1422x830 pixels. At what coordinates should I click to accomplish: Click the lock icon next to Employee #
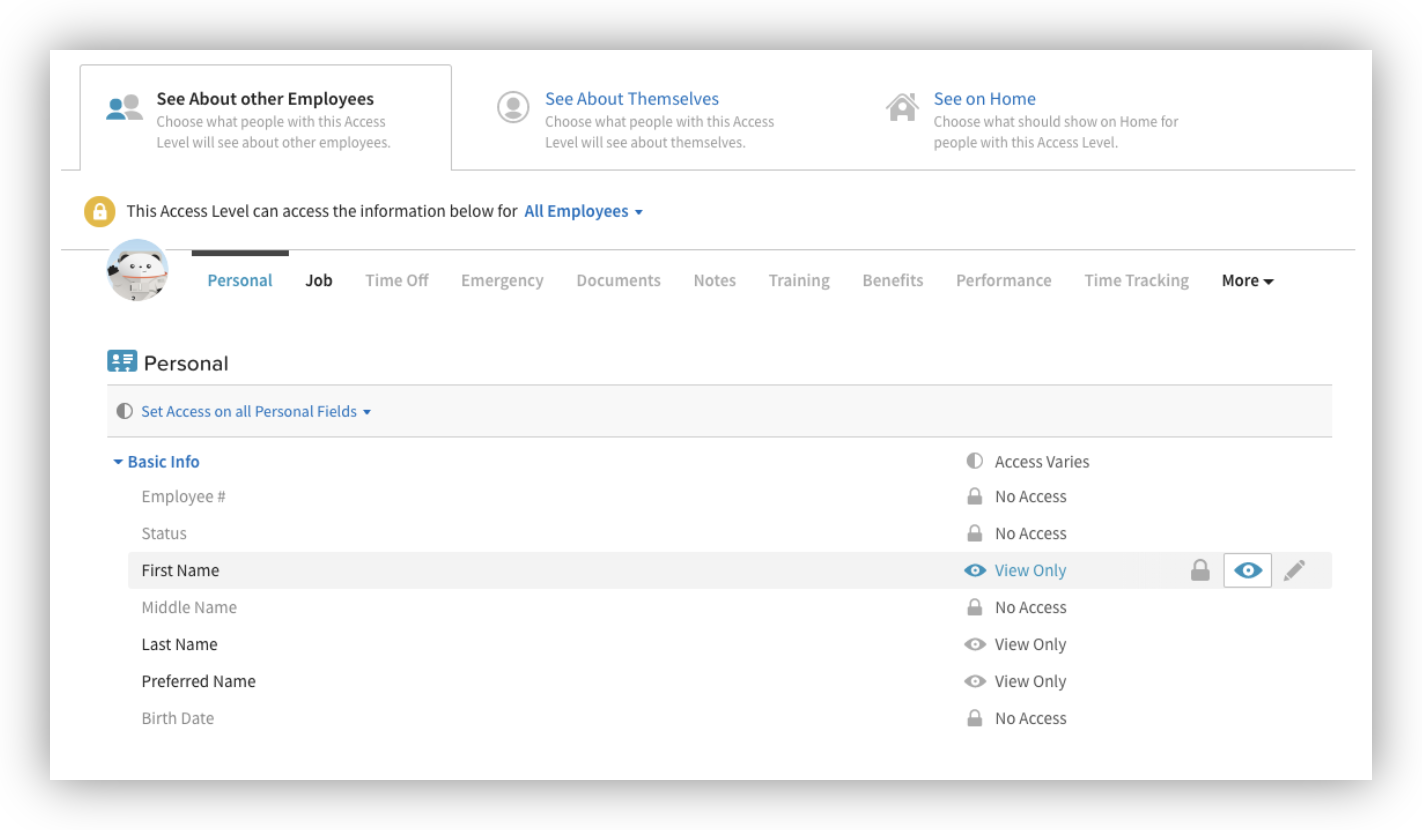[x=974, y=497]
